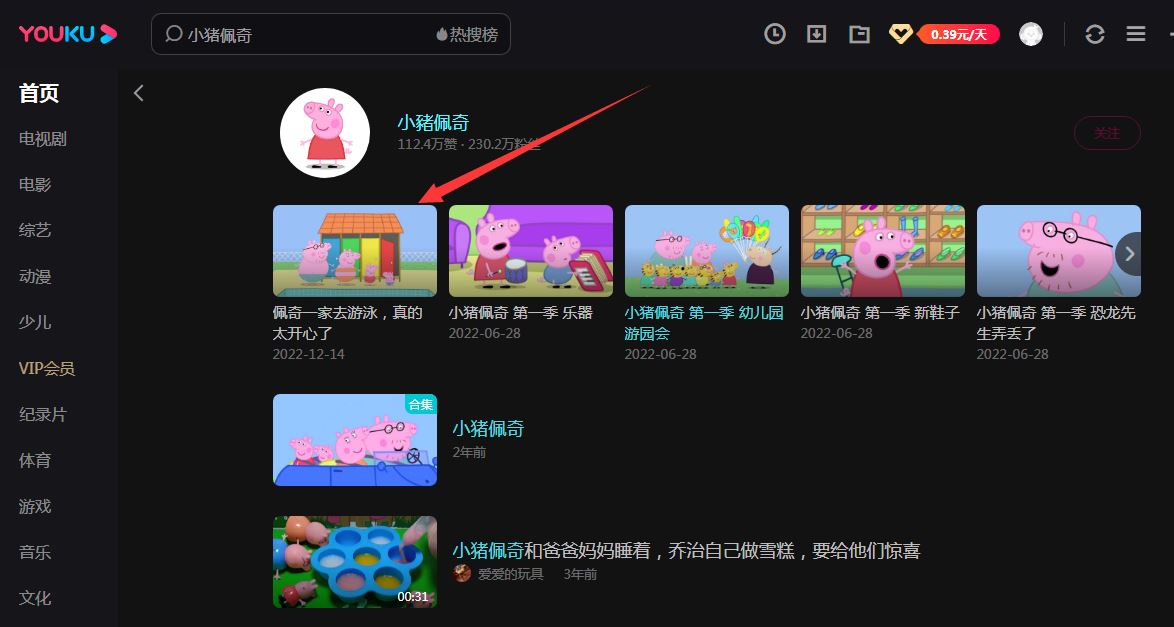Select 动漫 in the sidebar
Image resolution: width=1174 pixels, height=627 pixels.
[35, 276]
